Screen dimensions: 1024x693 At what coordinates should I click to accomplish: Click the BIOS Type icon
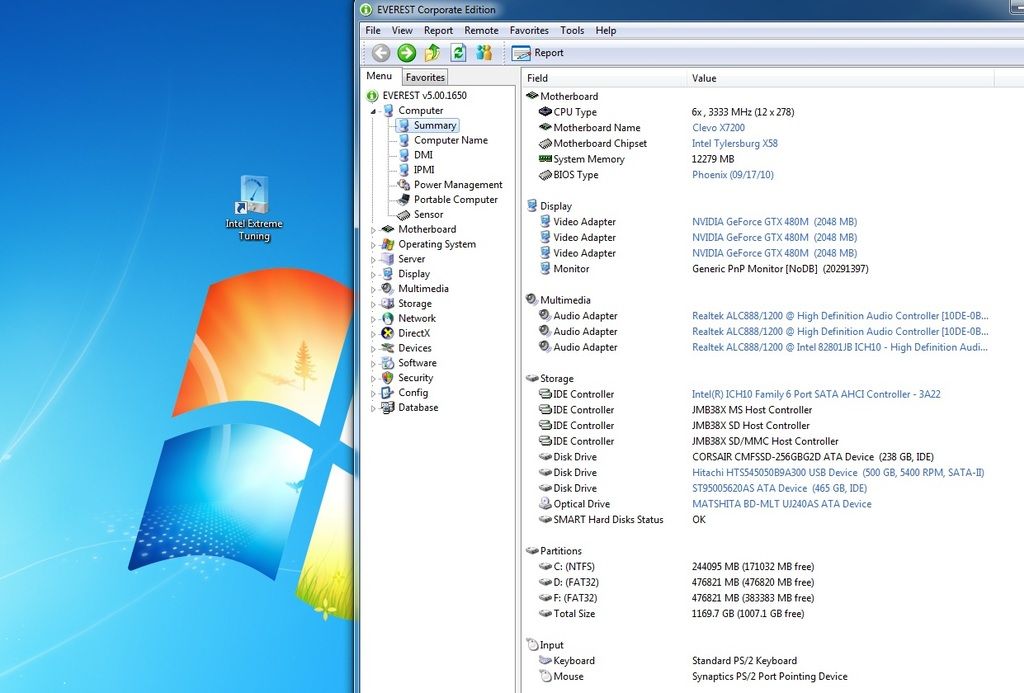545,174
